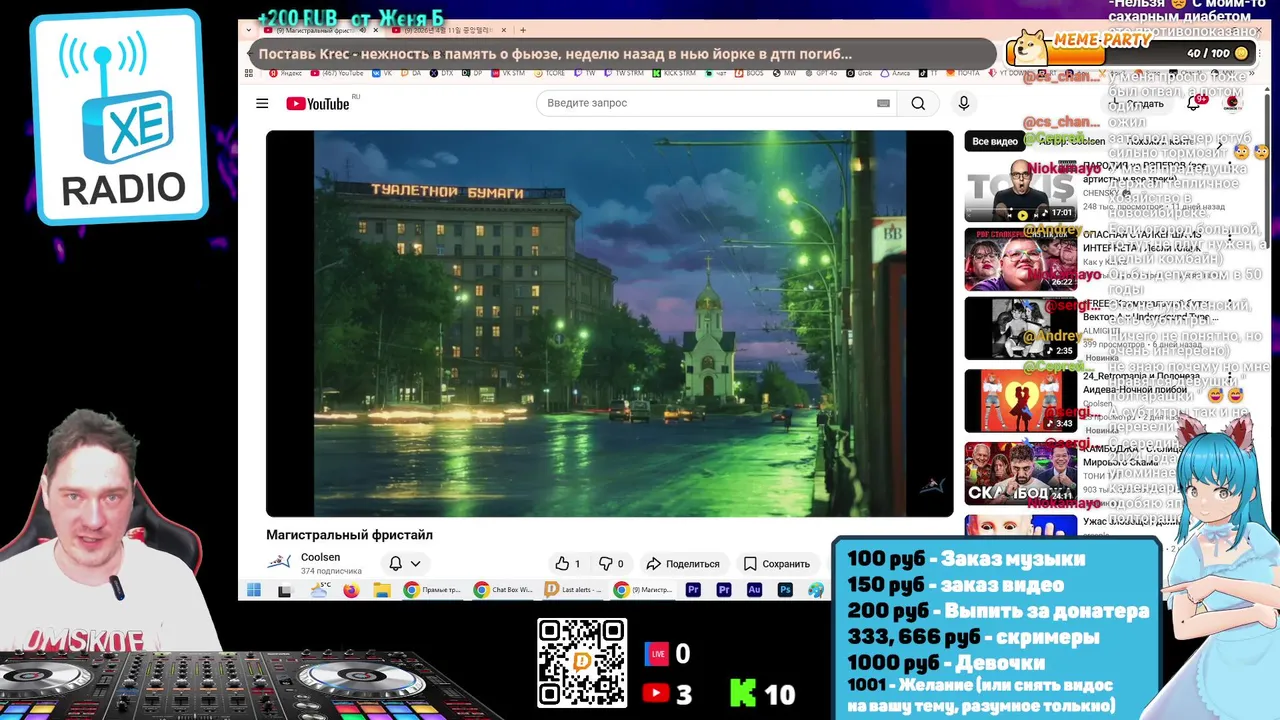Open the Windows Start menu
The width and height of the screenshot is (1280, 720).
pos(254,590)
